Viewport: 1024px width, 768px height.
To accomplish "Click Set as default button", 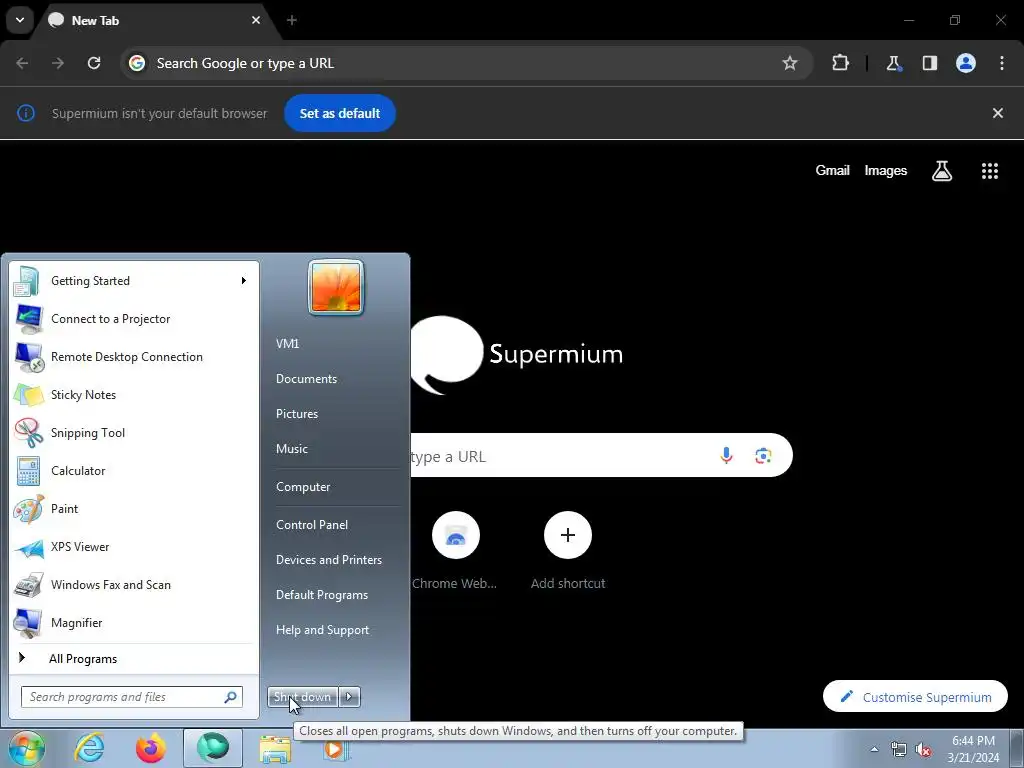I will click(x=340, y=113).
